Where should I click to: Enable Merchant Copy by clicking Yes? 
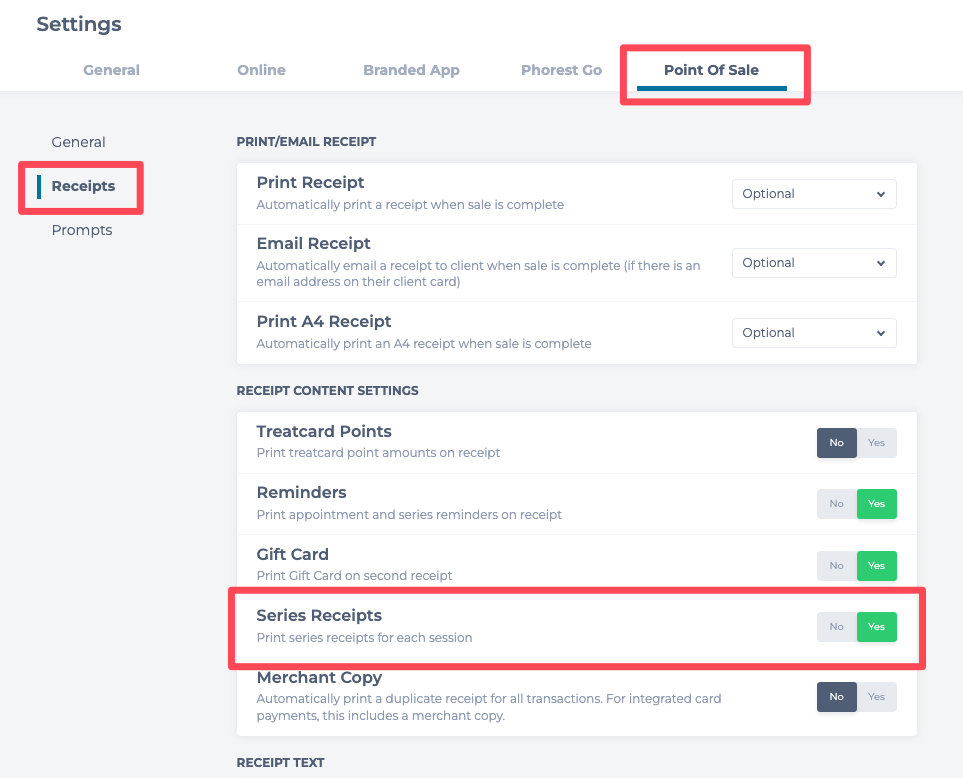click(x=877, y=697)
